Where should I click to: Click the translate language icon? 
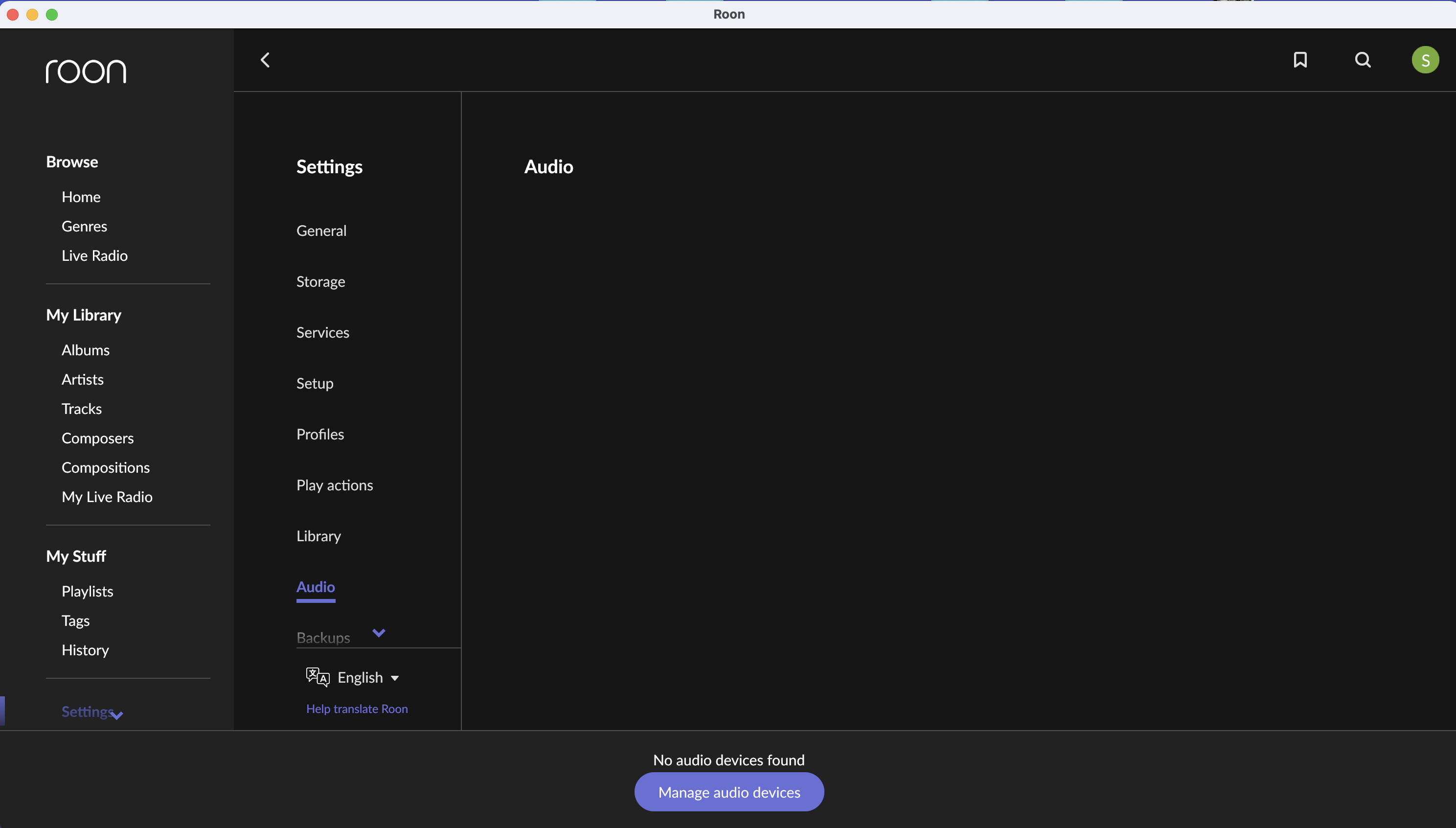[x=317, y=677]
